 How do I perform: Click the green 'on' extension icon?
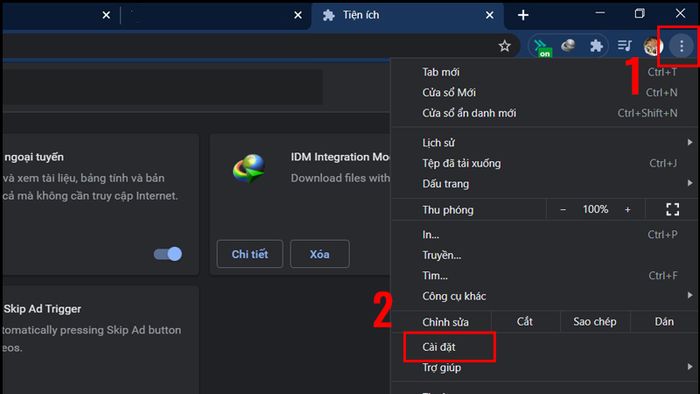click(x=542, y=47)
